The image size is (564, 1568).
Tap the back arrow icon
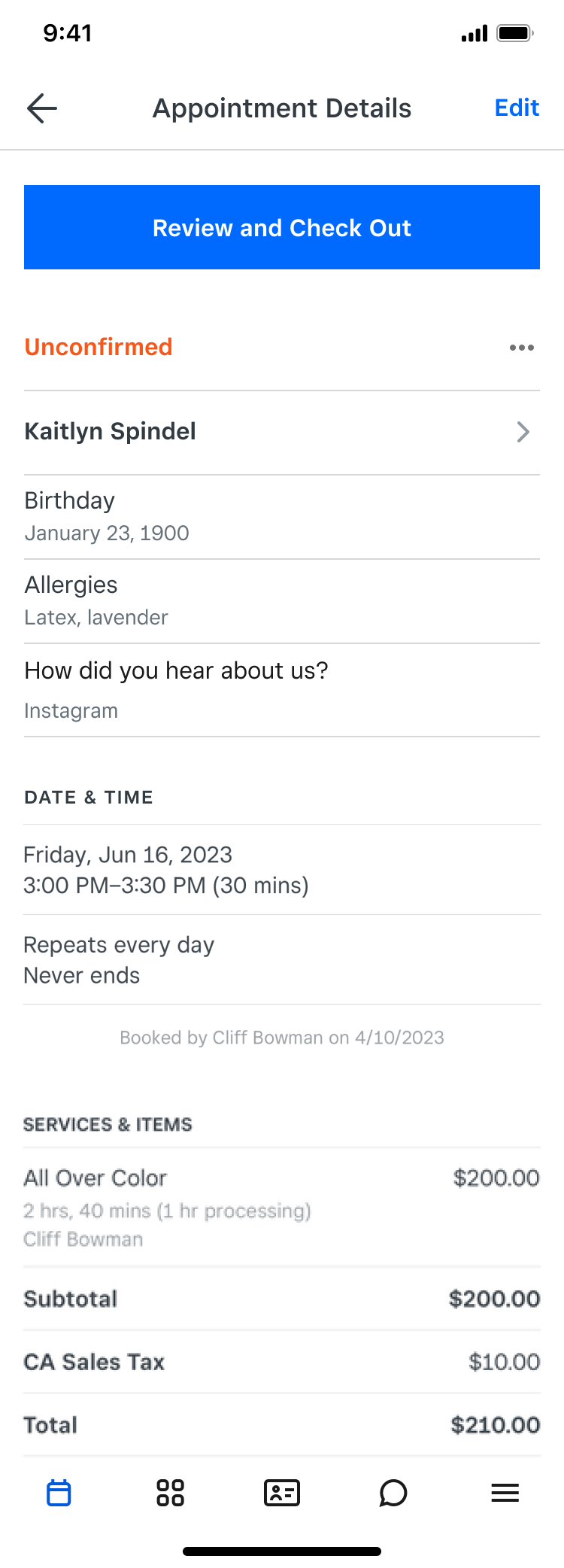42,108
